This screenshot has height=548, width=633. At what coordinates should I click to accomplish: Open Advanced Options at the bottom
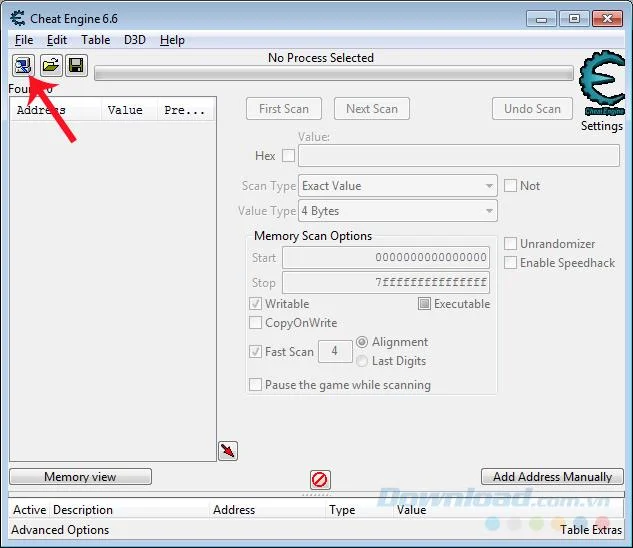click(x=60, y=530)
